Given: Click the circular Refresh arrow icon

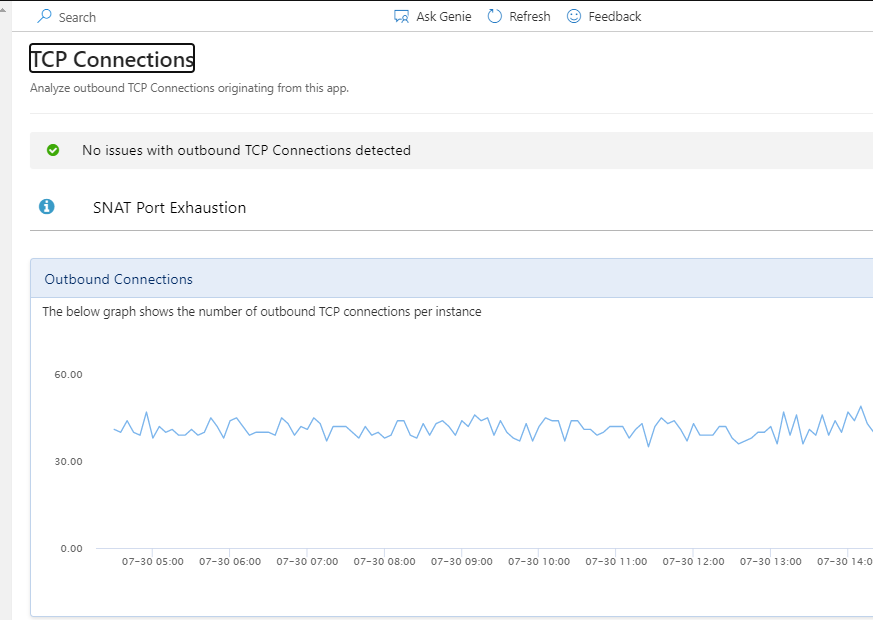Looking at the screenshot, I should tap(494, 16).
